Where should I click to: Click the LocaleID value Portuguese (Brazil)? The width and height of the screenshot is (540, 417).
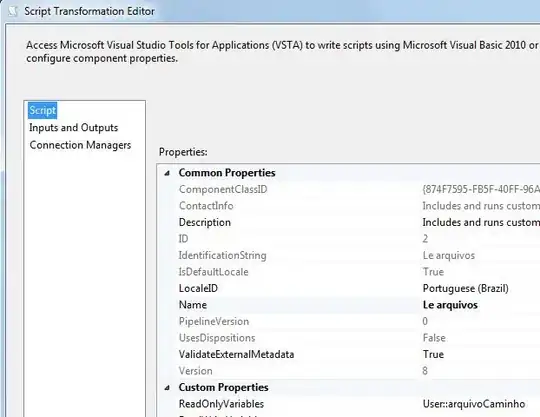pos(466,289)
